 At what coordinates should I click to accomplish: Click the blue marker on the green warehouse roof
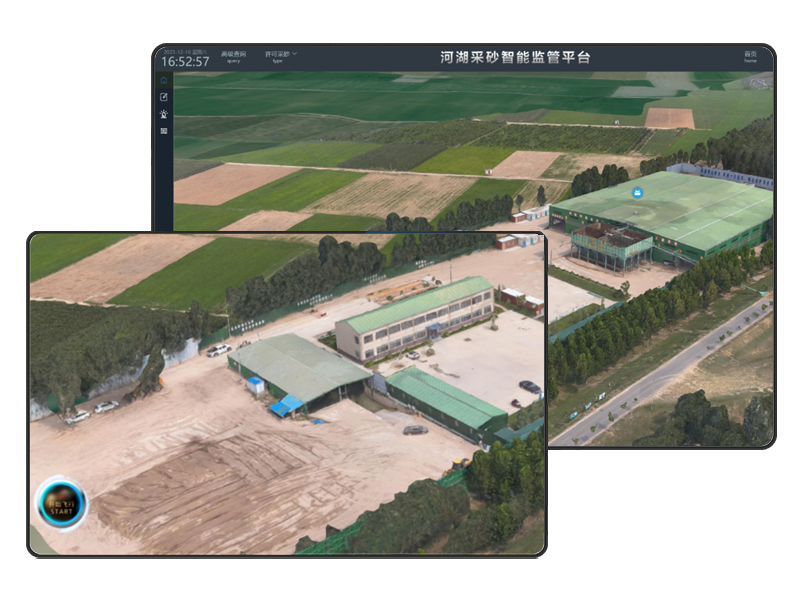(x=637, y=192)
